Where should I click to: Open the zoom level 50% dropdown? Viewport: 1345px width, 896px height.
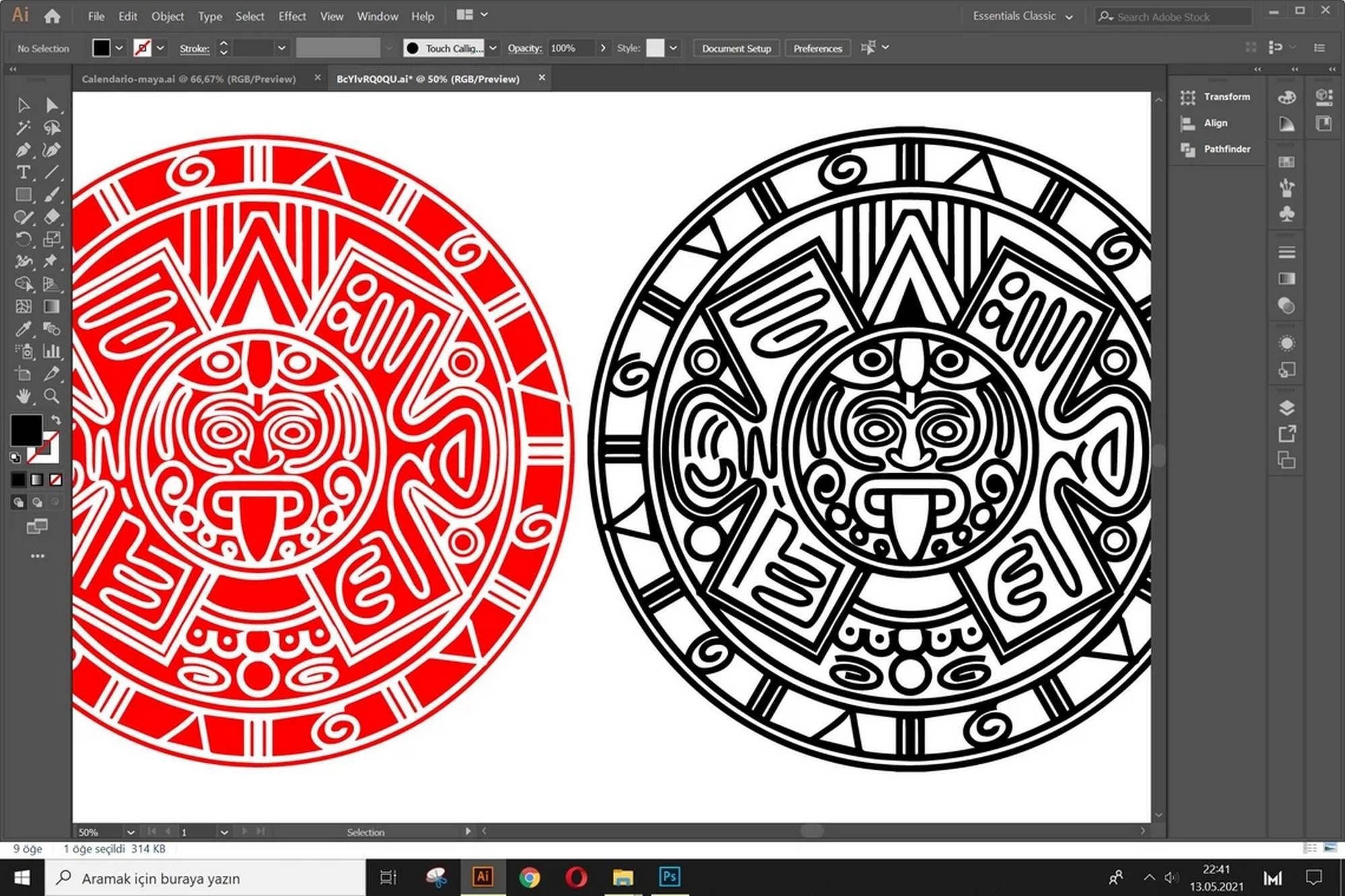pos(130,832)
